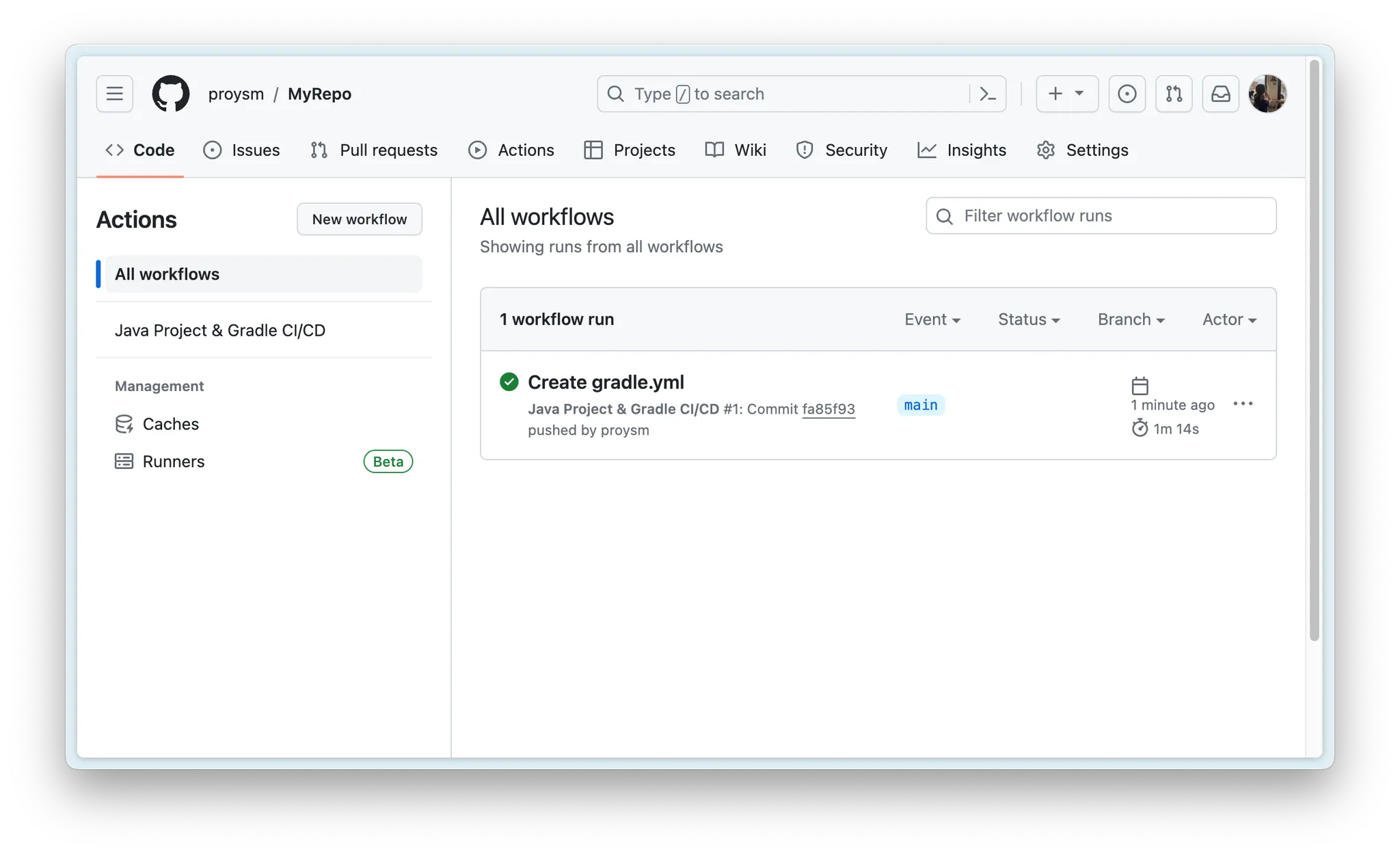Switch to the Actions tab
The image size is (1400, 856).
(x=511, y=150)
